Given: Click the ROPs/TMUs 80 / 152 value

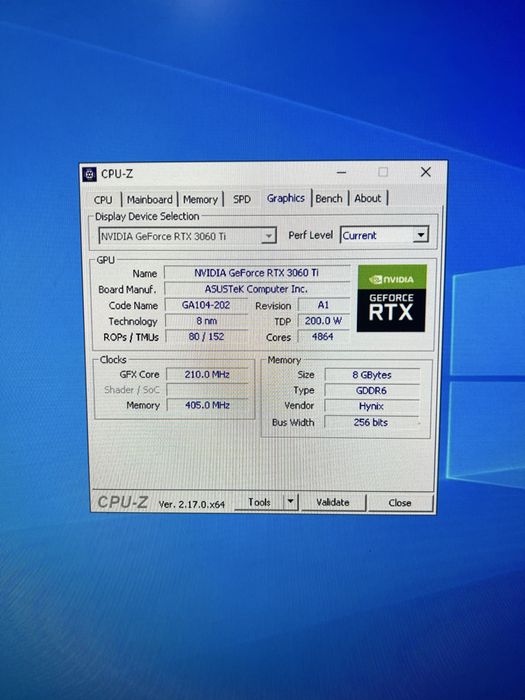Looking at the screenshot, I should click(x=206, y=336).
